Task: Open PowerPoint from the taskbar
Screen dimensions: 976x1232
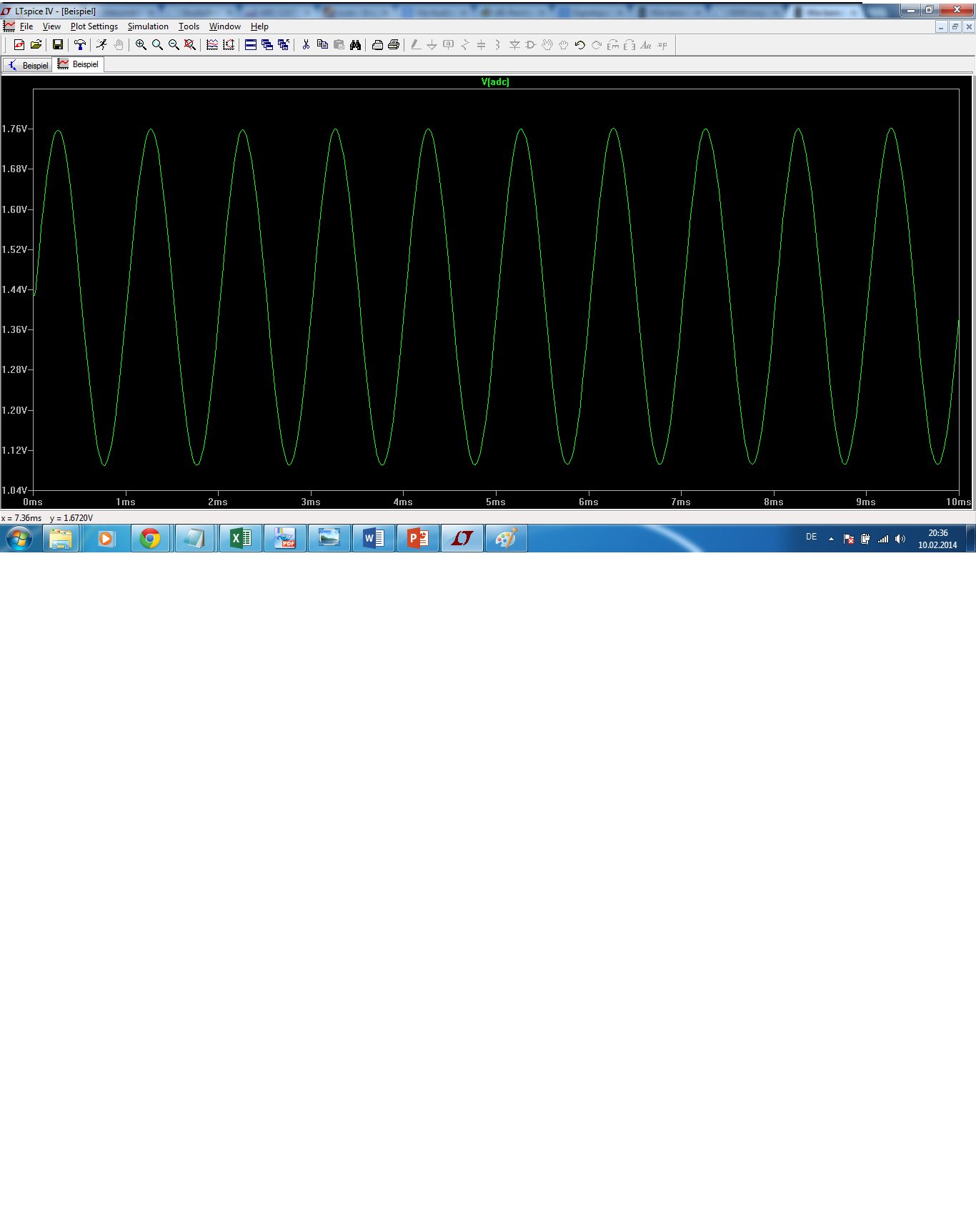Action: (417, 538)
